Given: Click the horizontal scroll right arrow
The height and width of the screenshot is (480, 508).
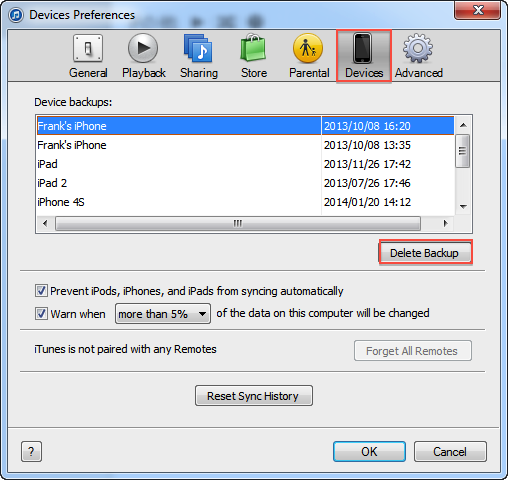Looking at the screenshot, I should click(x=445, y=223).
